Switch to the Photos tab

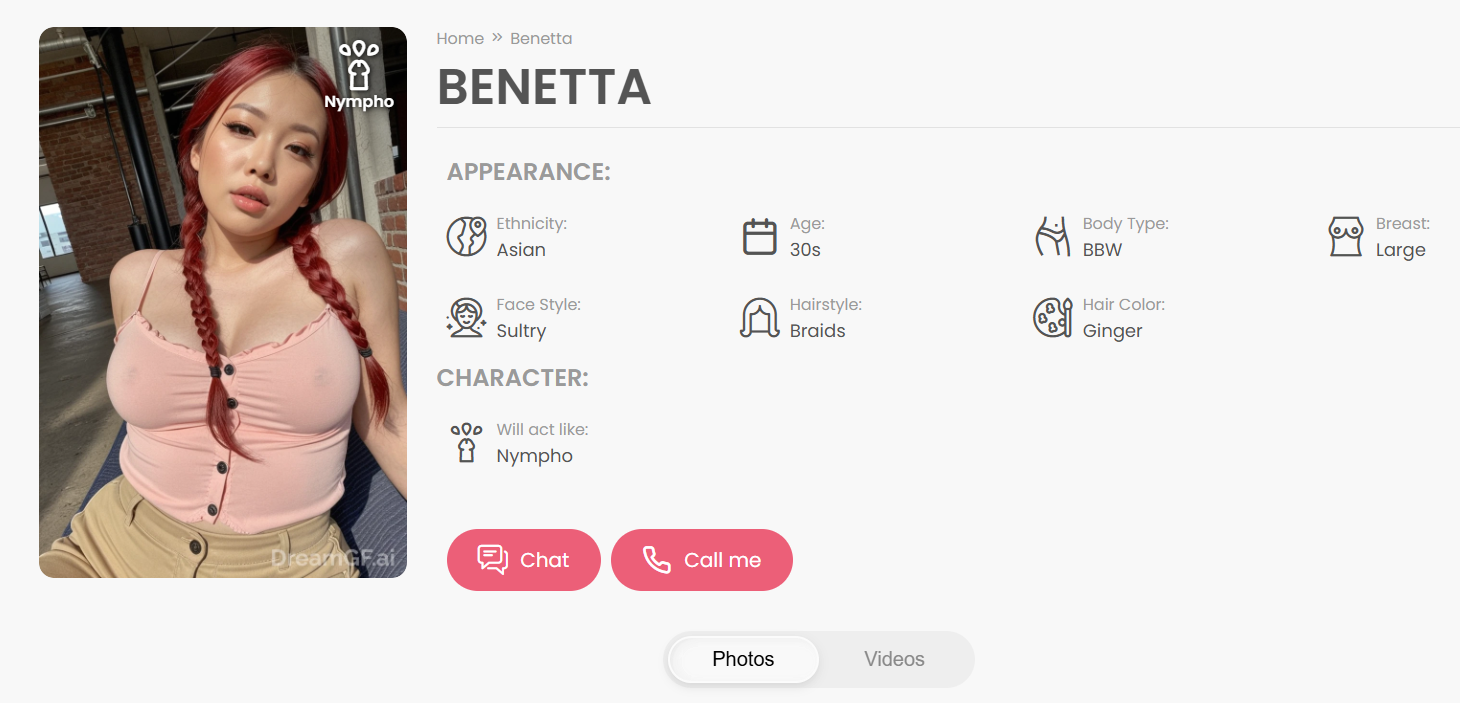click(x=743, y=659)
